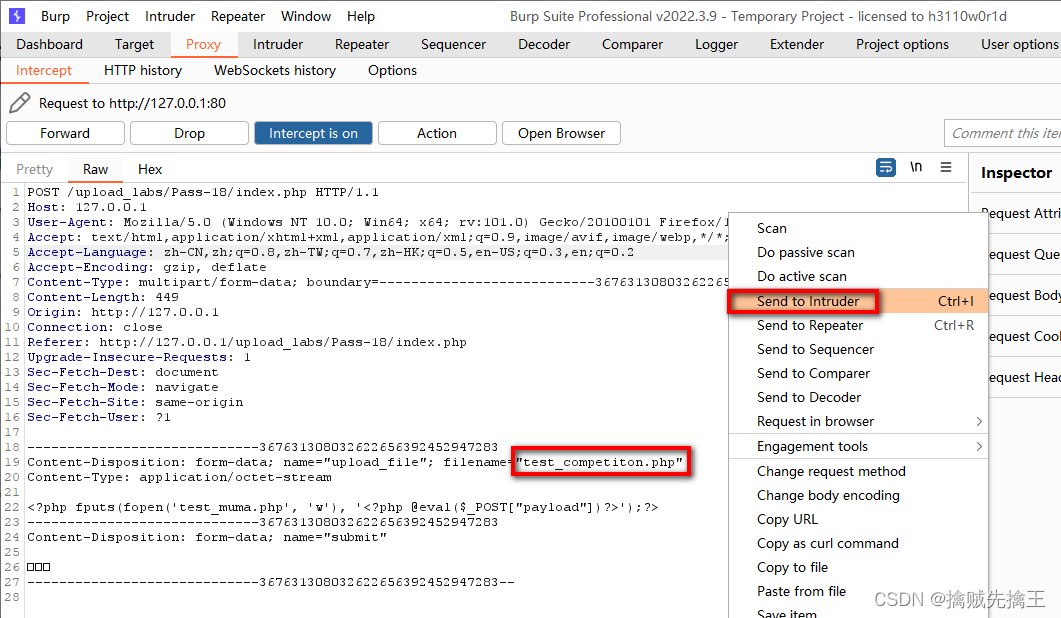This screenshot has height=618, width=1061.
Task: Toggle the blue word wrap icon
Action: point(886,167)
